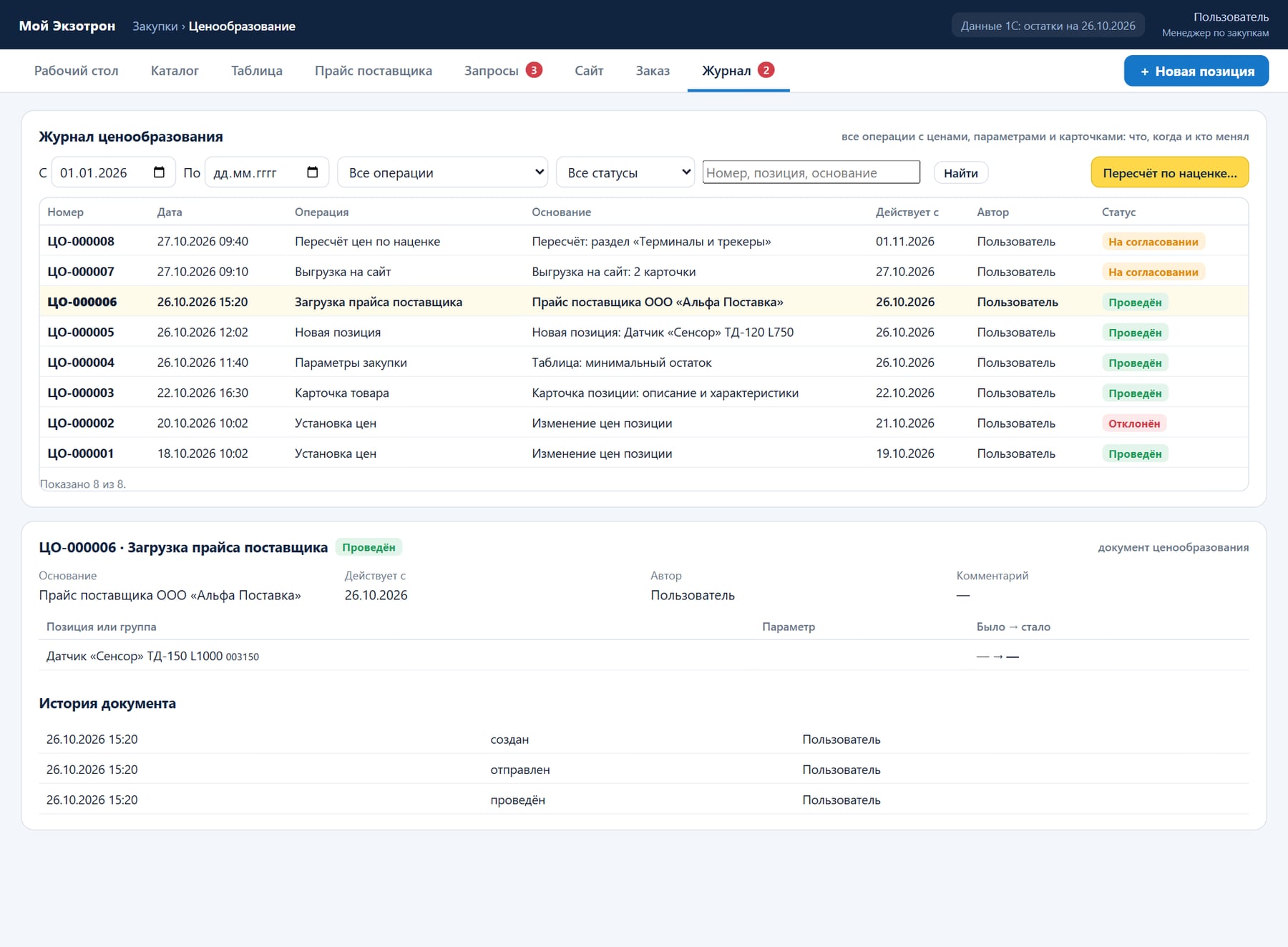1288x947 pixels.
Task: Click the "Пересчёт по наценке..." button
Action: point(1170,172)
